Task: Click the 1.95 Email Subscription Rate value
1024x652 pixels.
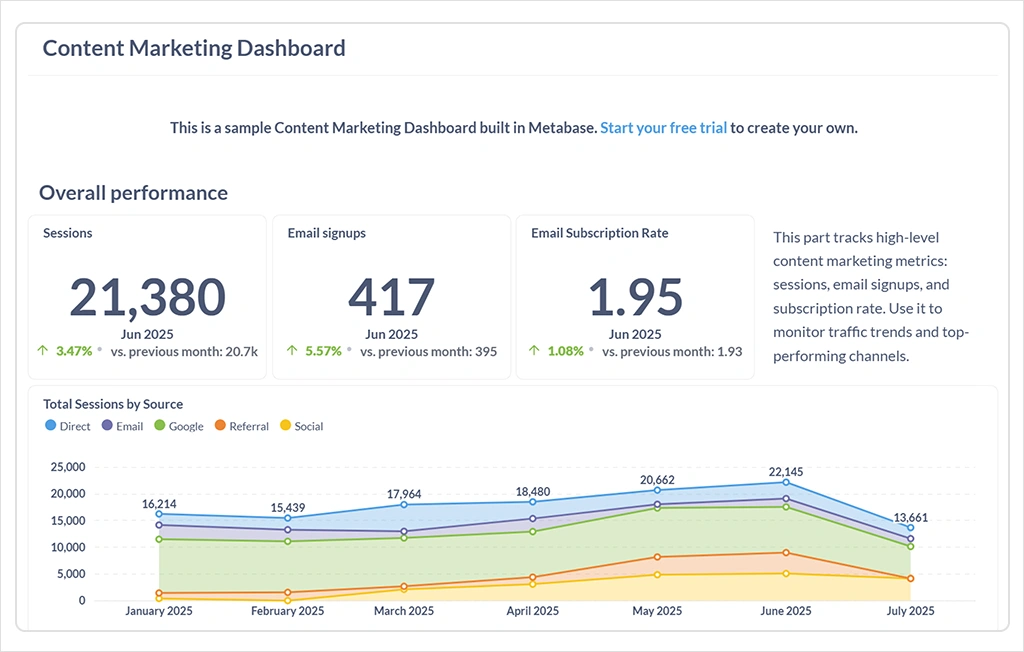Action: coord(634,297)
